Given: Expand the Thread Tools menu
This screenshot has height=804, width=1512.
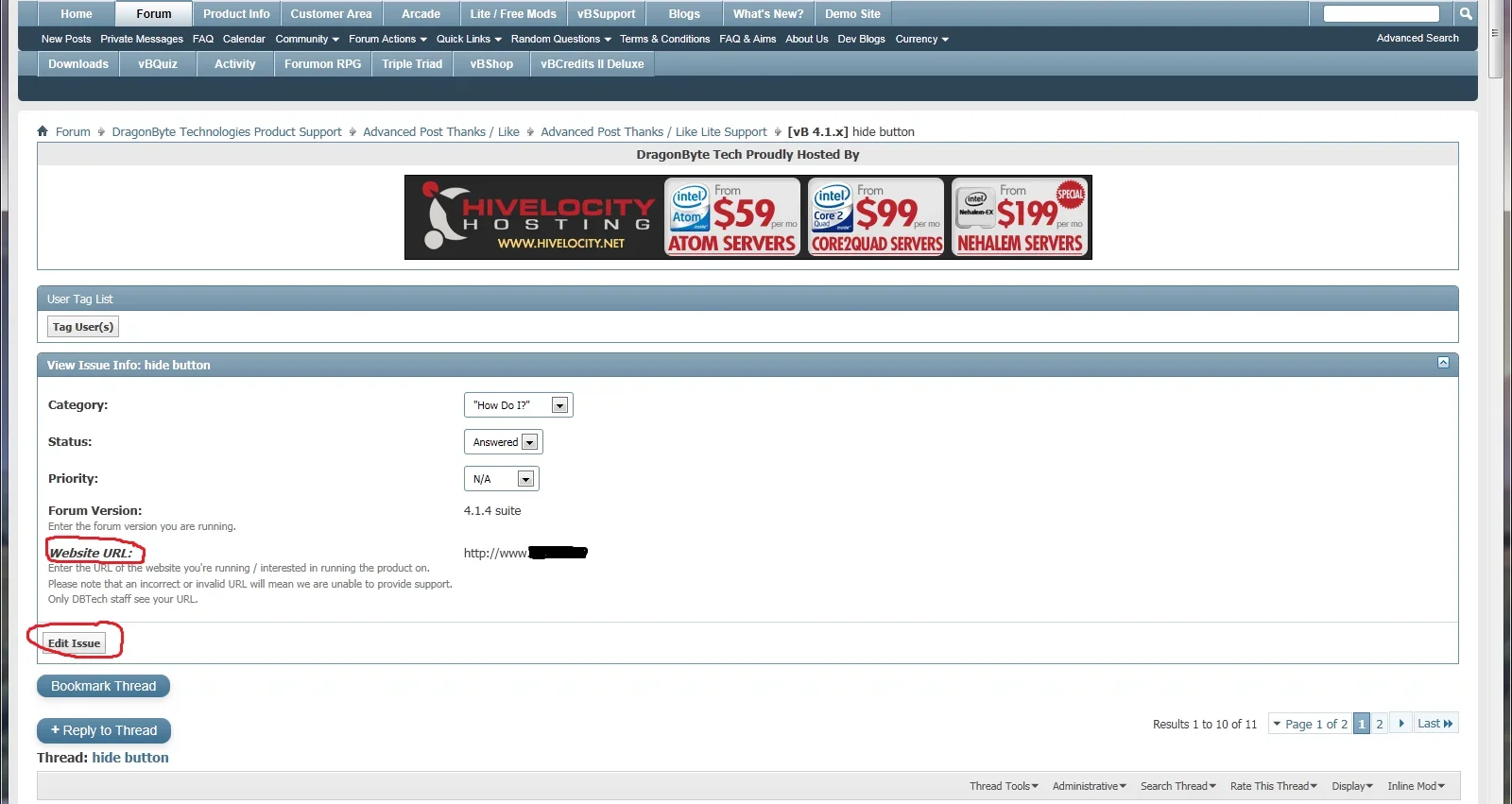Looking at the screenshot, I should coord(1004,786).
